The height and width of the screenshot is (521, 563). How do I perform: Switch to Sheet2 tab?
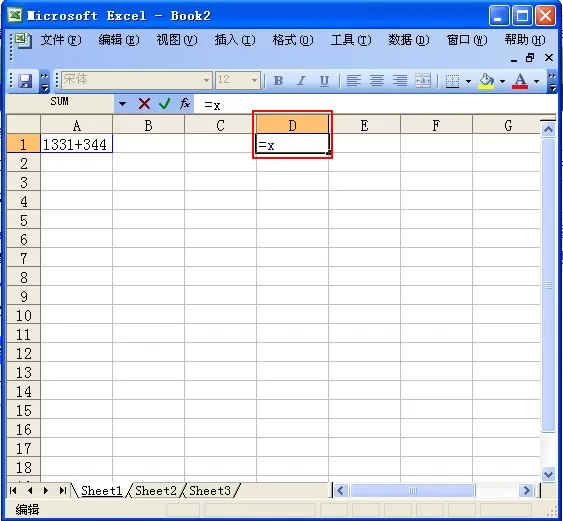click(x=156, y=490)
